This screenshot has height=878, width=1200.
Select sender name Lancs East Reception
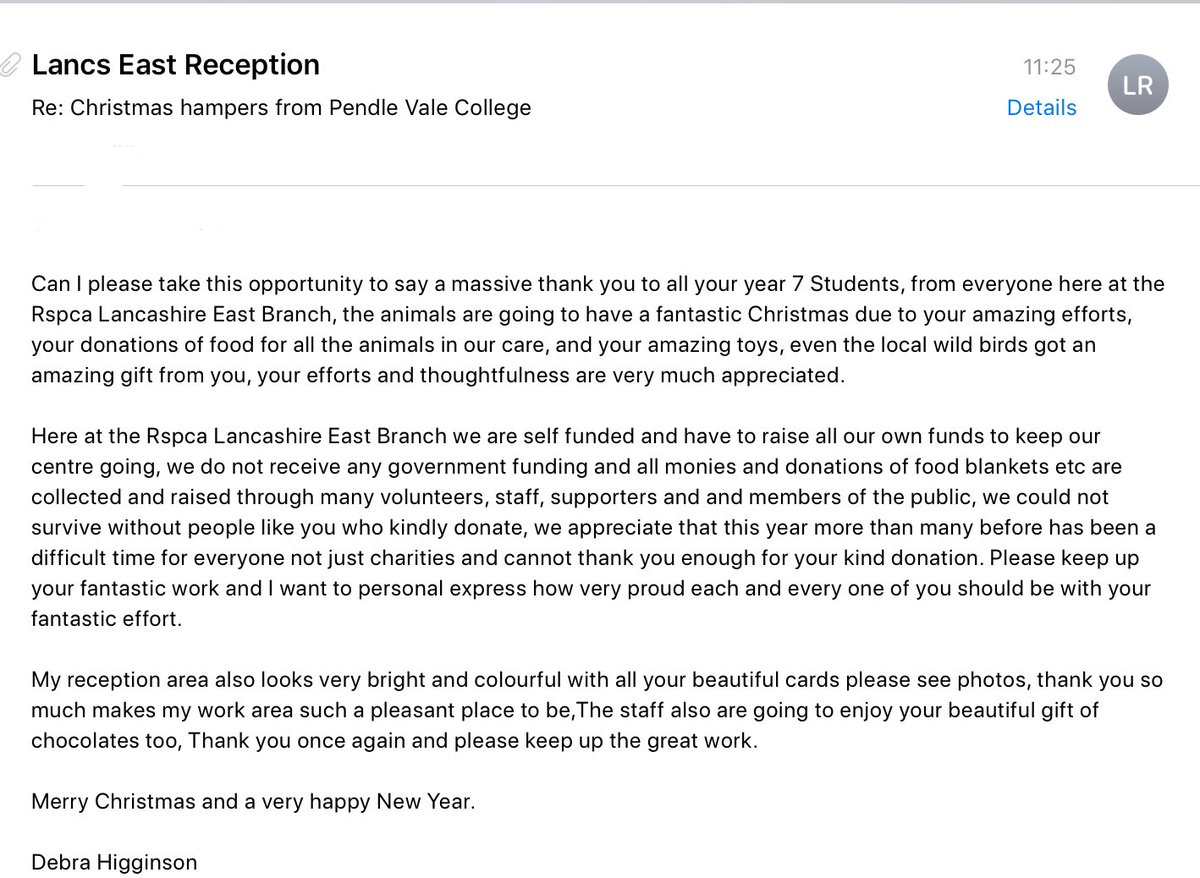coord(176,65)
